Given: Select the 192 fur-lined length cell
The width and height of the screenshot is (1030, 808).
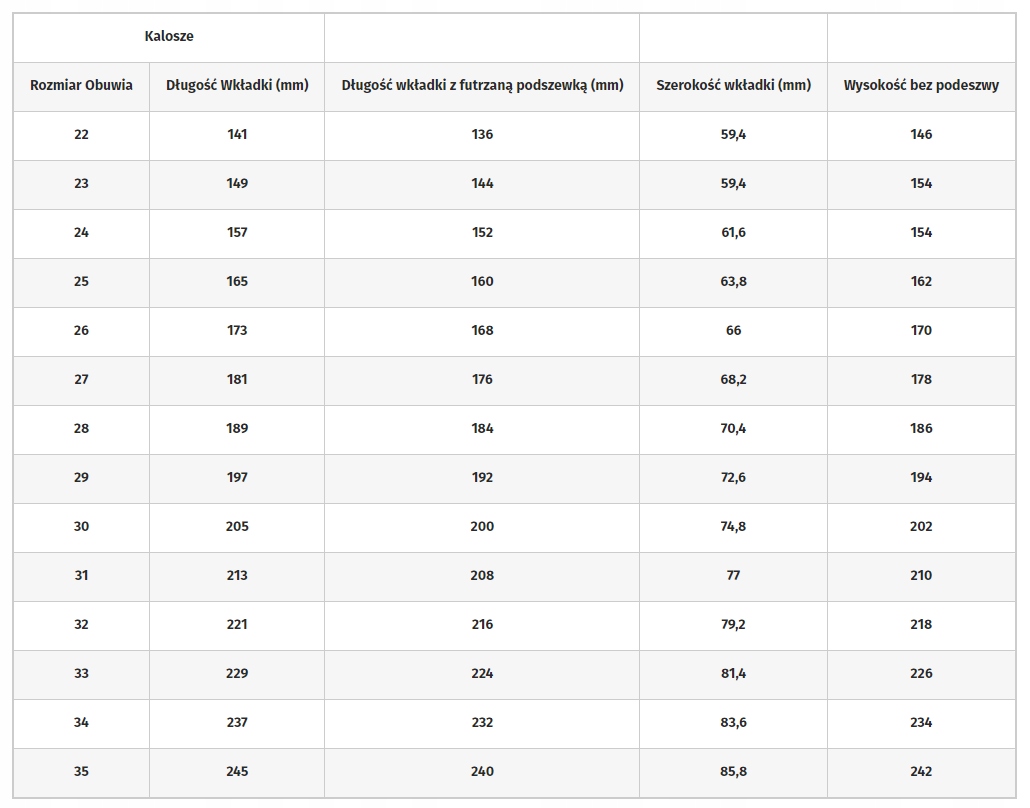Looking at the screenshot, I should [x=482, y=478].
